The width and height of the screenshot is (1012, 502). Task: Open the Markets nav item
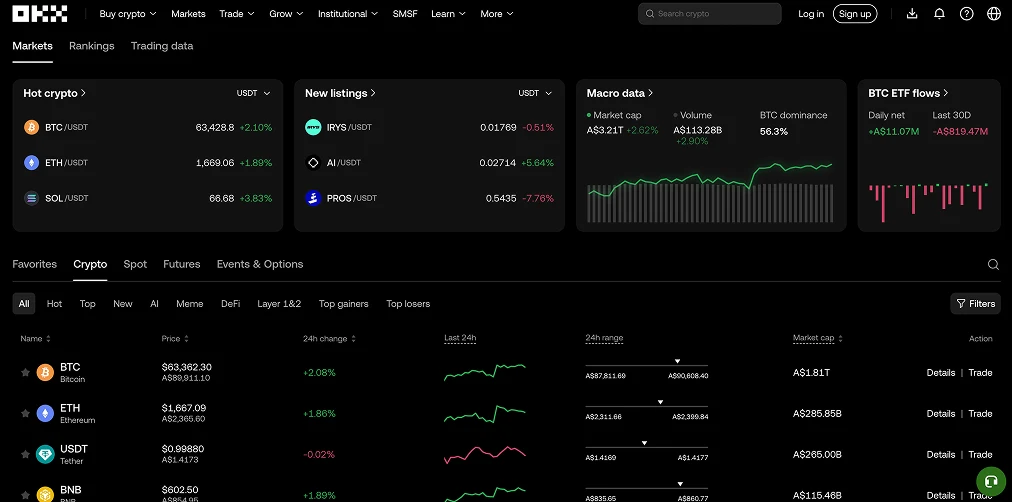[x=188, y=14]
